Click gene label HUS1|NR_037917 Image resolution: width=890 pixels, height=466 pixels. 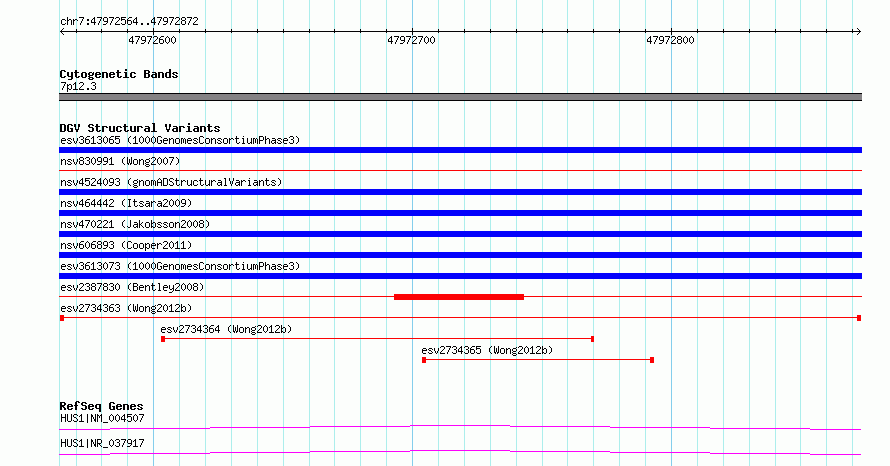[102, 443]
